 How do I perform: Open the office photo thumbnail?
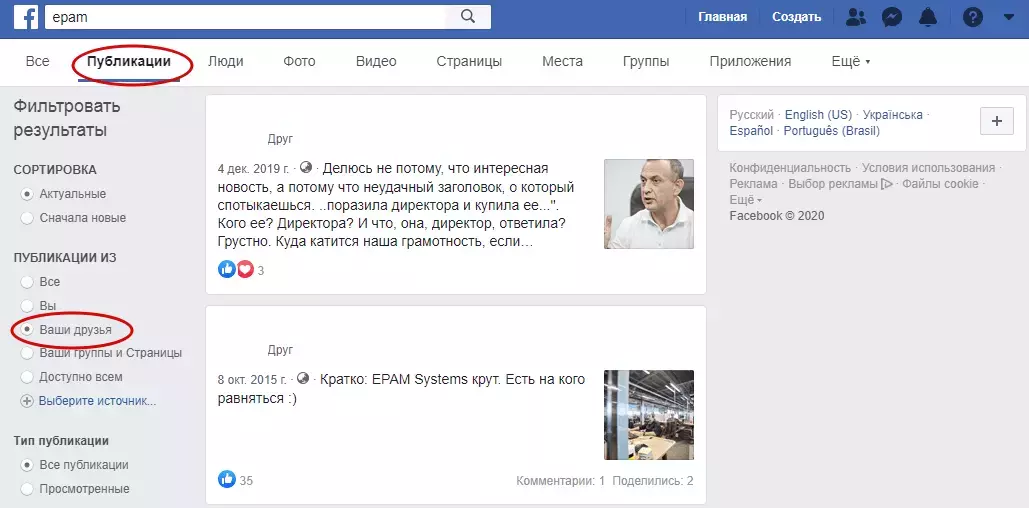pyautogui.click(x=648, y=415)
